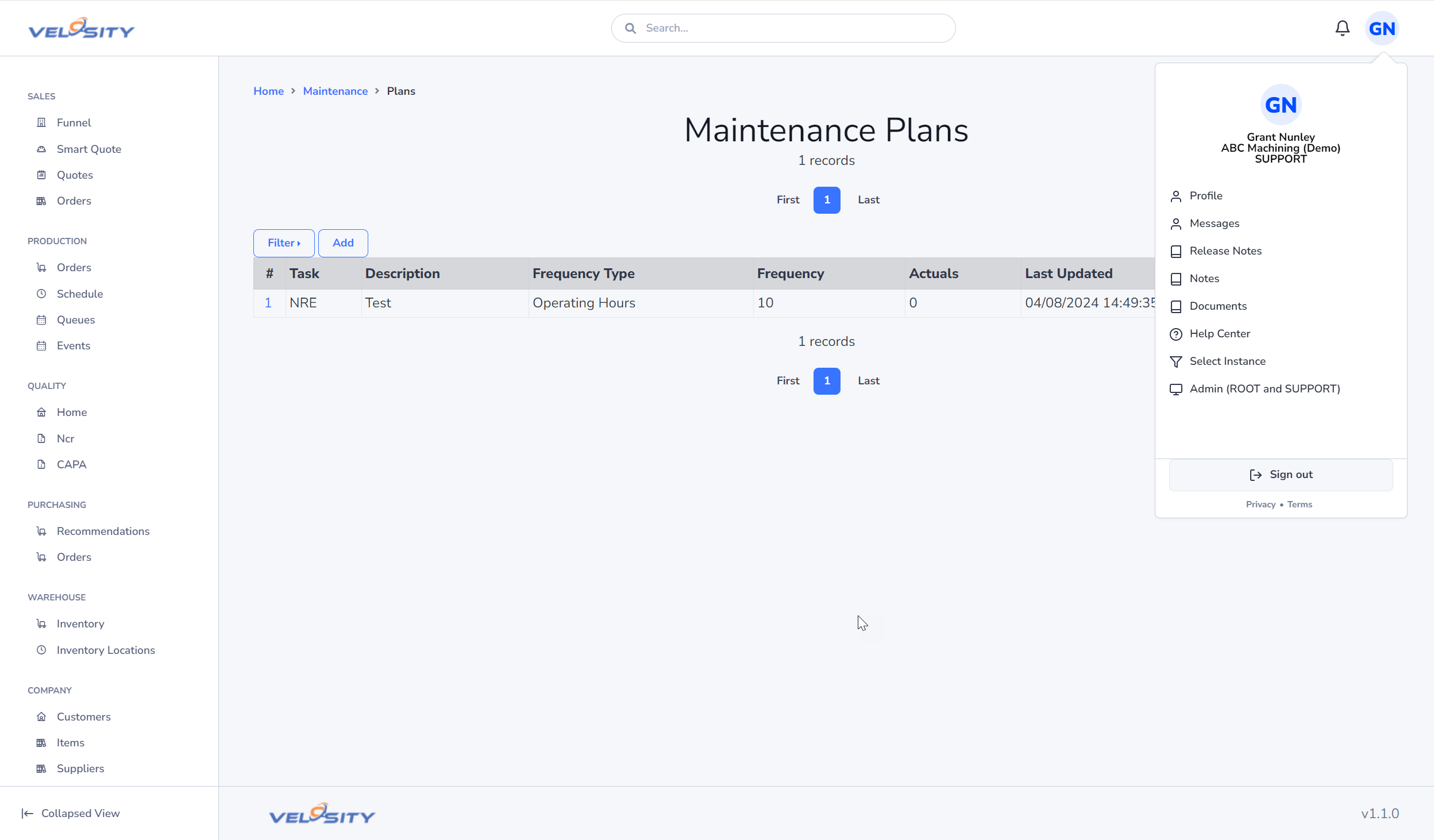
Task: Open Sales Orders in sidebar
Action: click(74, 201)
